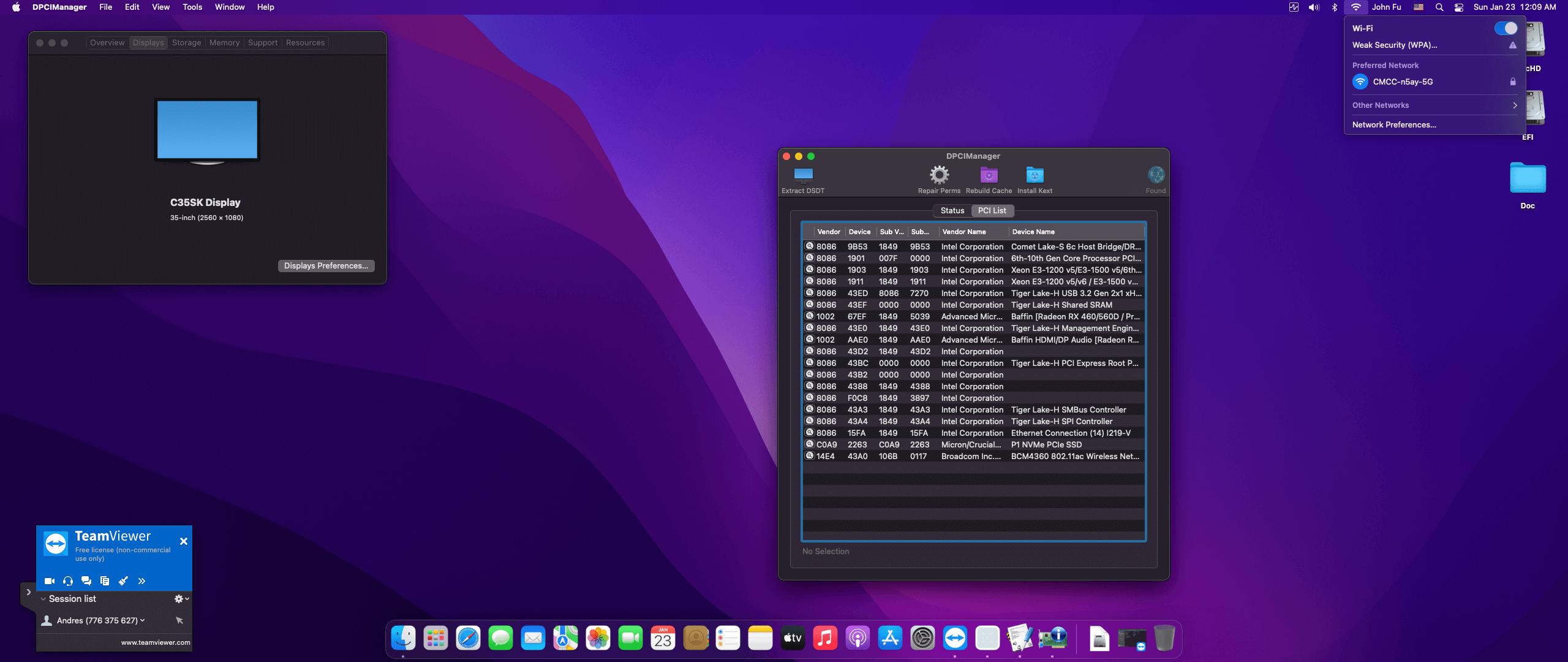Screen dimensions: 1568x662
Task: Click the lookup icon for Comet Lake-S row
Action: pos(809,246)
